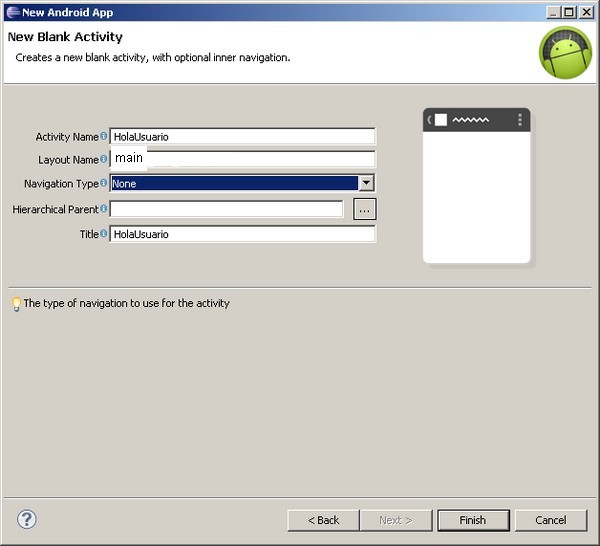
Task: Open the Navigation Type dropdown arrow
Action: 366,183
